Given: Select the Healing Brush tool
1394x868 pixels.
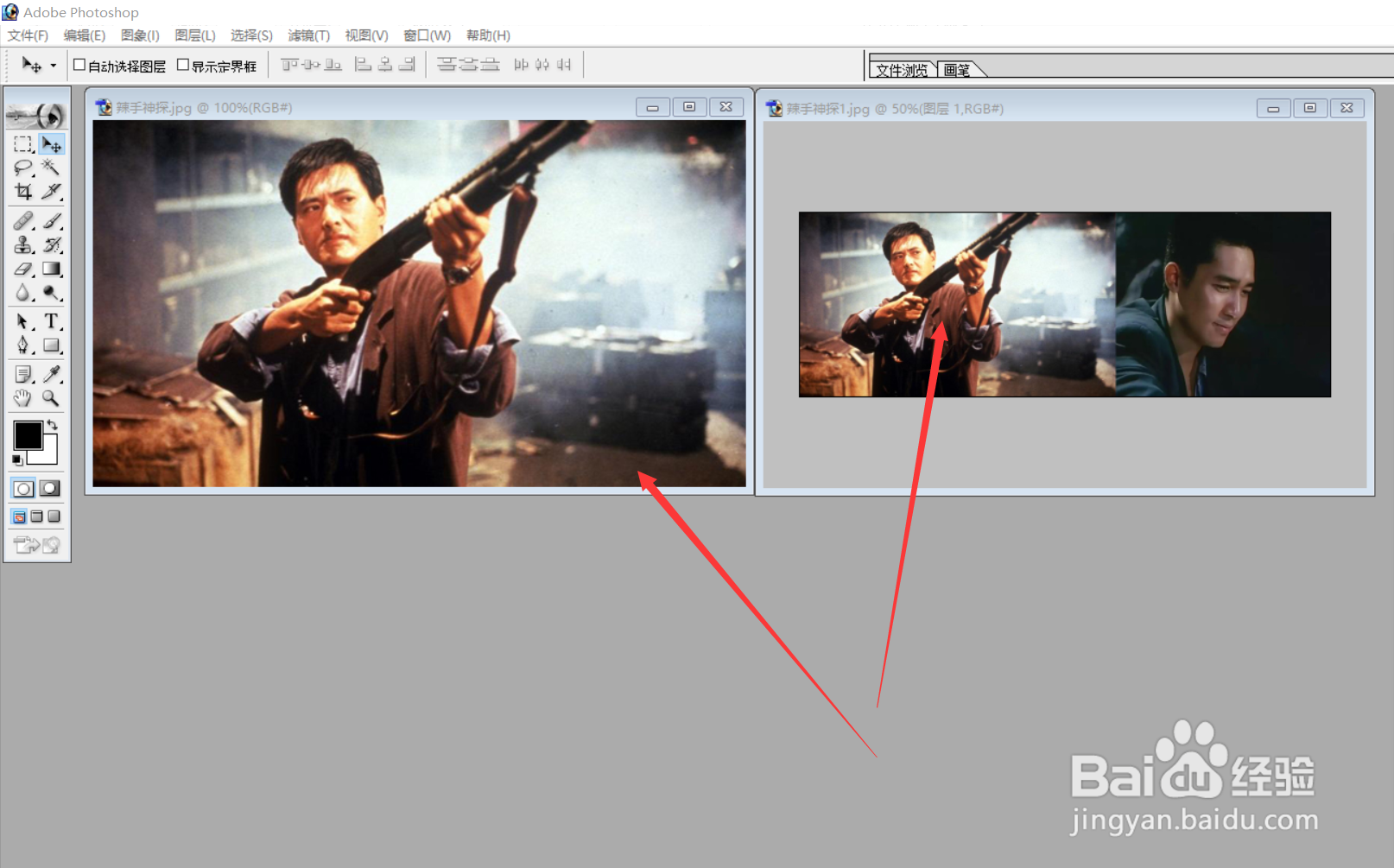Looking at the screenshot, I should coord(23,221).
